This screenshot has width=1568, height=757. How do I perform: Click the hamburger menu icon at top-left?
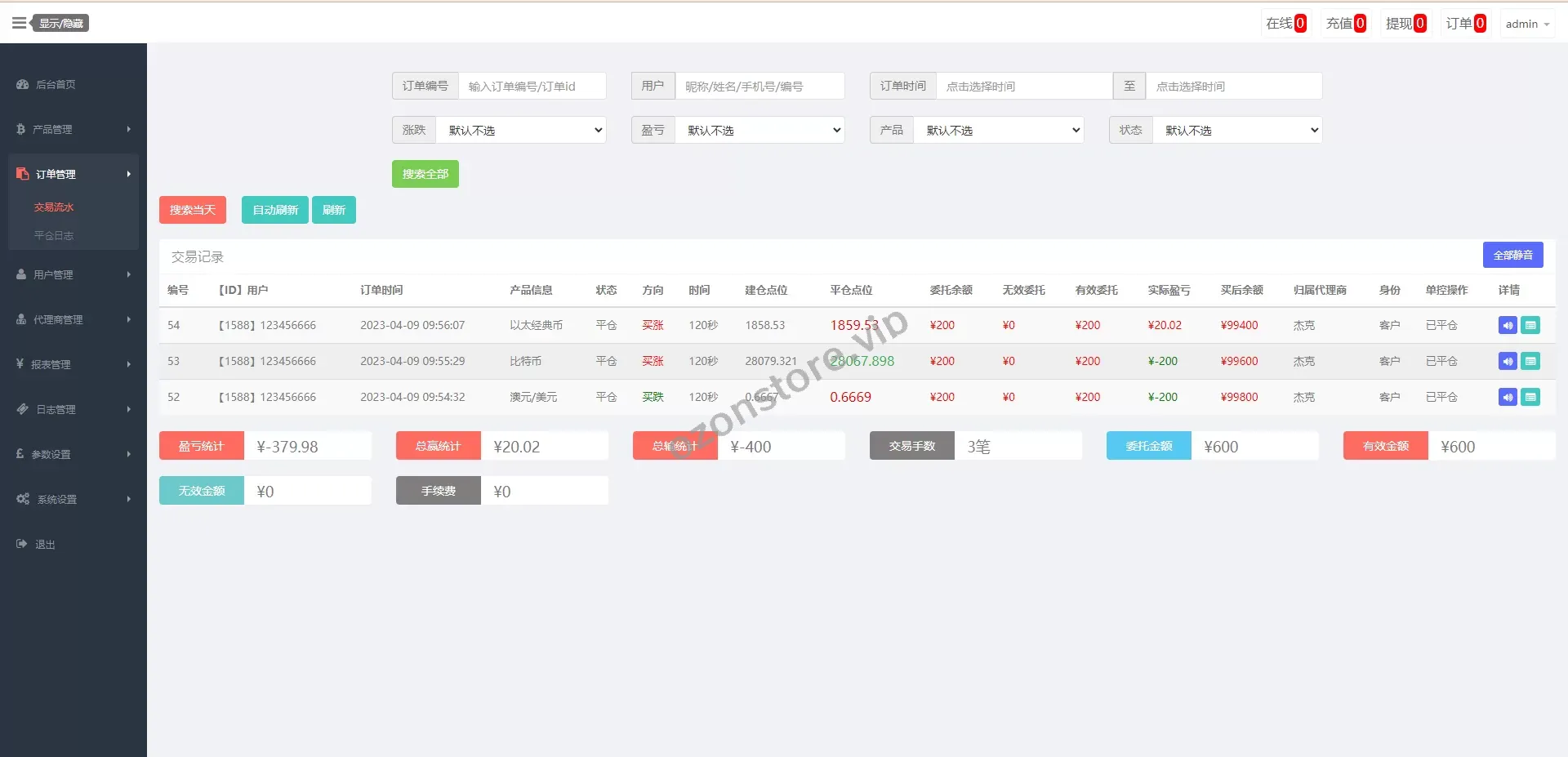[x=19, y=23]
